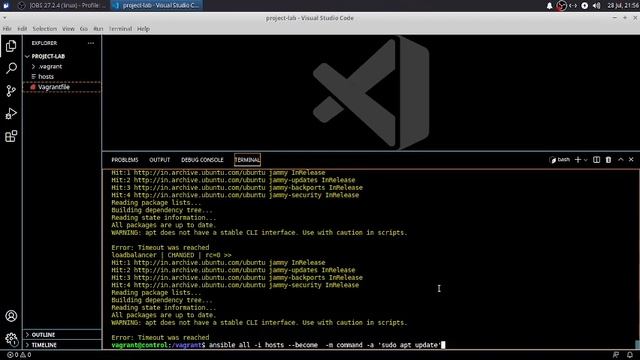Switch to the Debug Console tab
The width and height of the screenshot is (640, 360).
click(x=202, y=160)
